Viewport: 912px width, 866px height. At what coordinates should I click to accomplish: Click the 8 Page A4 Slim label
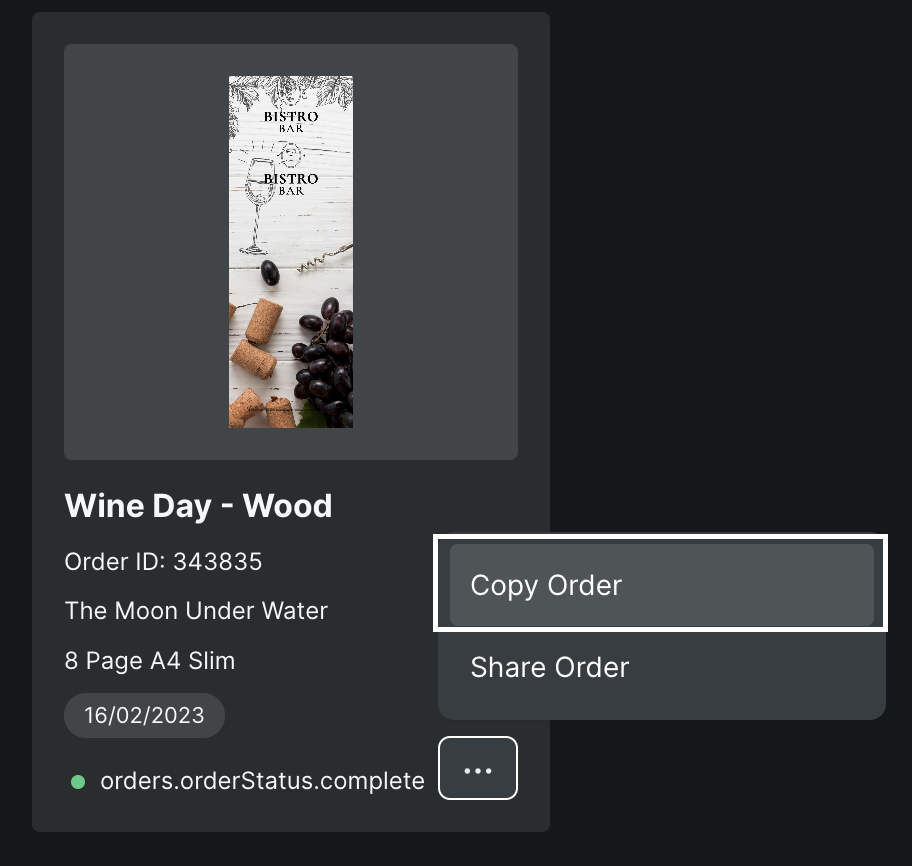[150, 661]
